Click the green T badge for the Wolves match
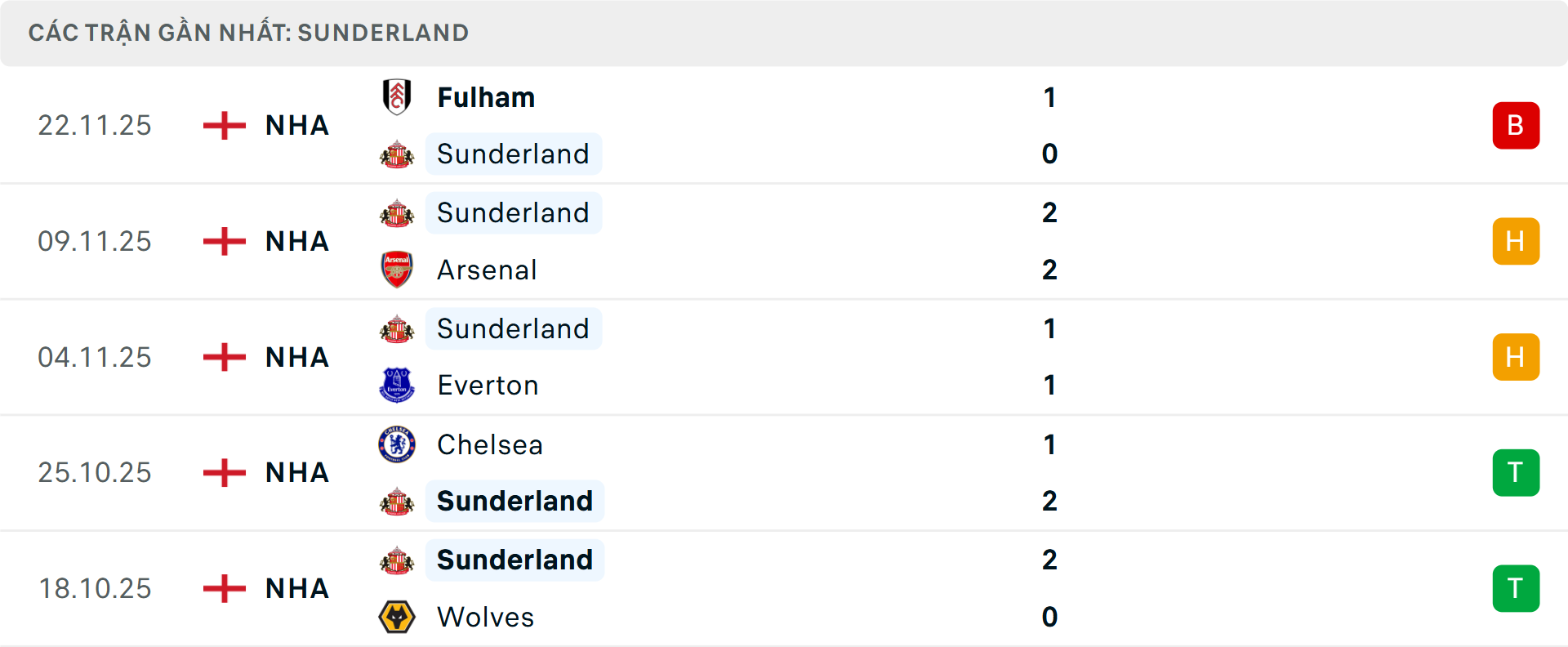1568x647 pixels. (1516, 588)
